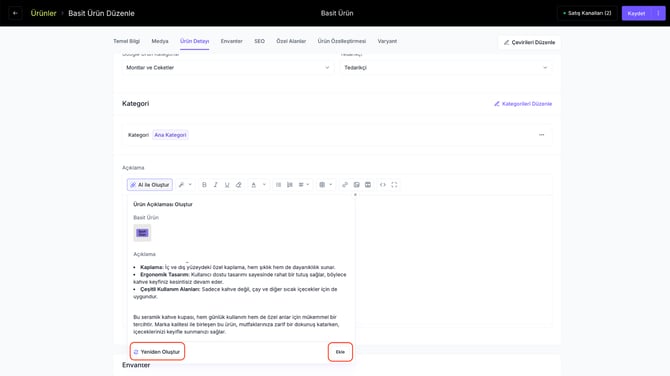Switch to the Envanter tab
670x376 pixels.
tap(232, 41)
